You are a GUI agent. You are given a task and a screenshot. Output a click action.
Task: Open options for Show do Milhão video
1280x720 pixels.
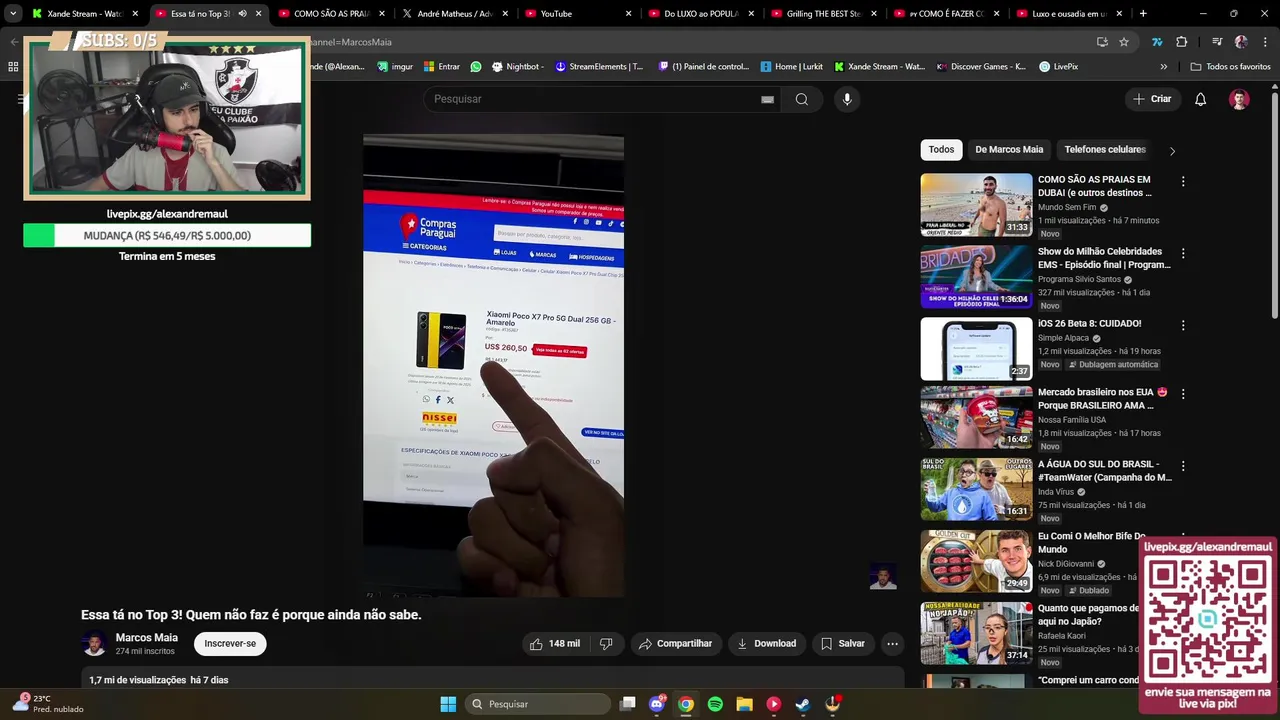(x=1183, y=254)
